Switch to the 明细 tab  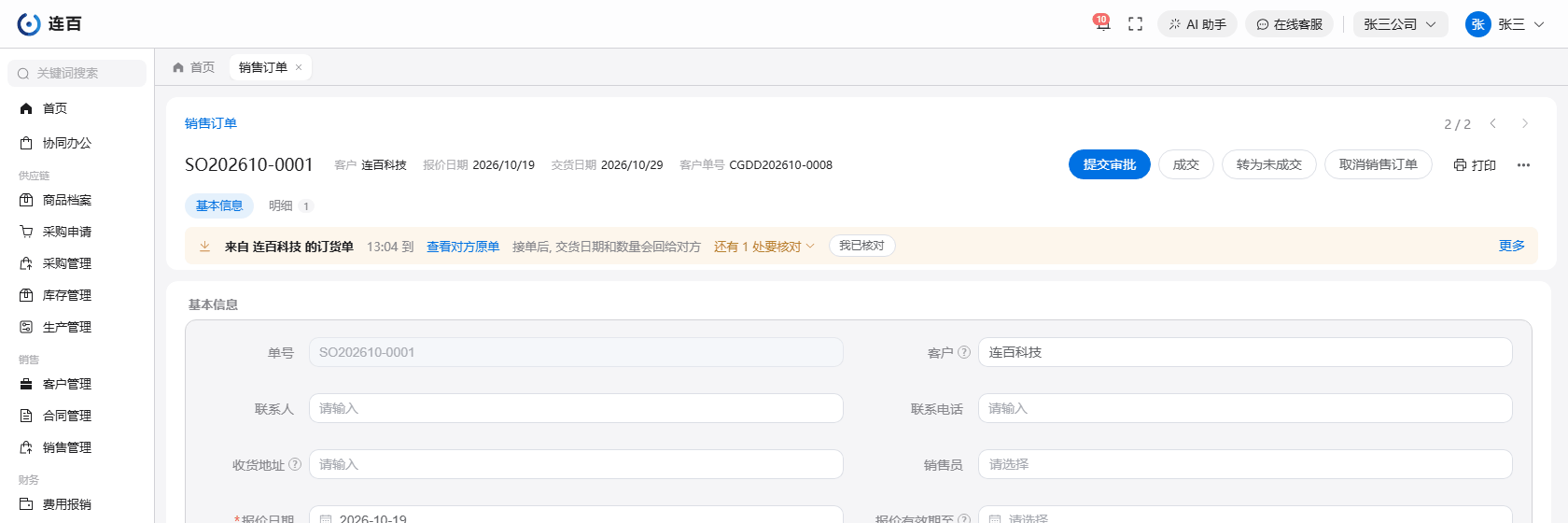pyautogui.click(x=289, y=205)
